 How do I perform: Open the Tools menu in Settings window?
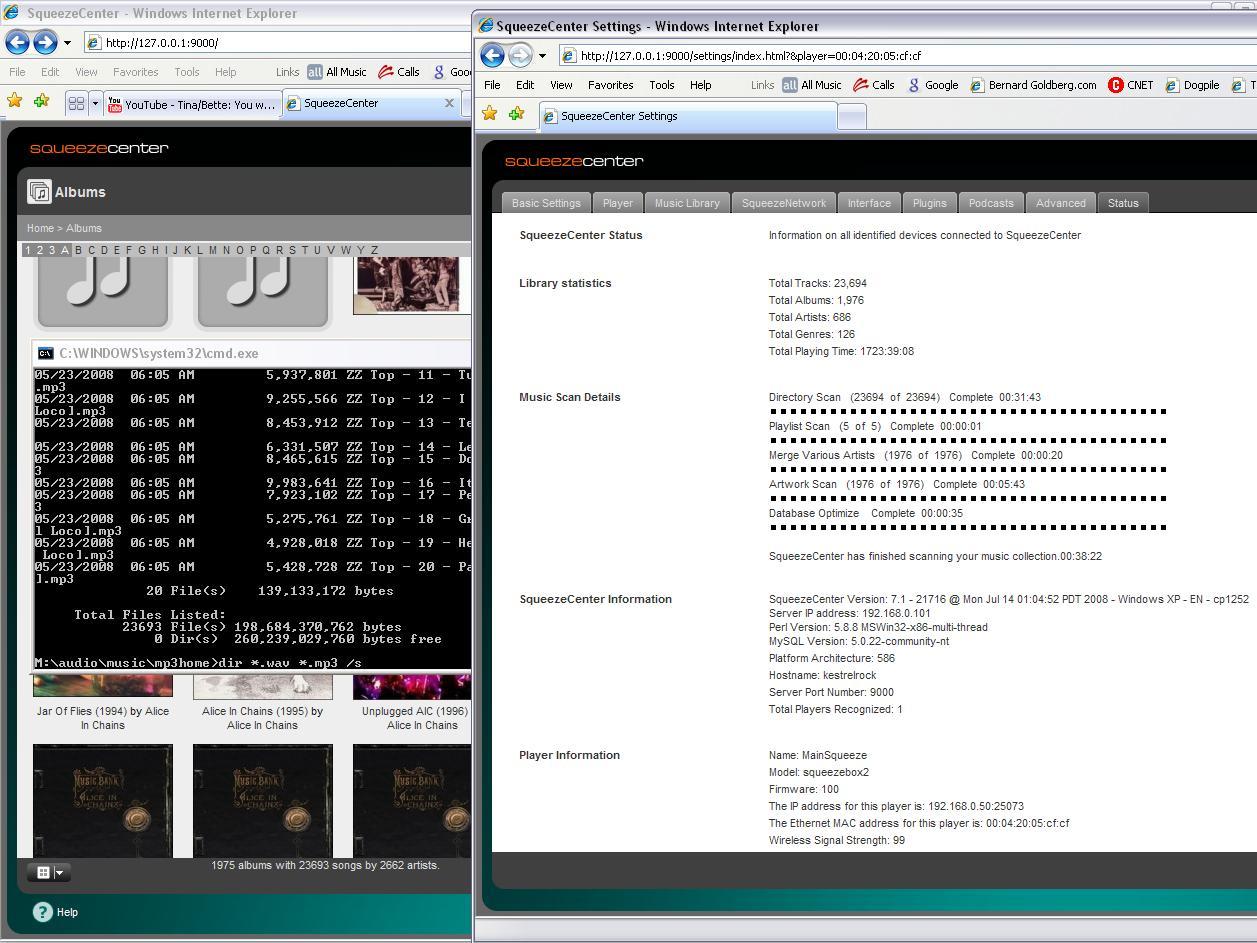(x=661, y=85)
